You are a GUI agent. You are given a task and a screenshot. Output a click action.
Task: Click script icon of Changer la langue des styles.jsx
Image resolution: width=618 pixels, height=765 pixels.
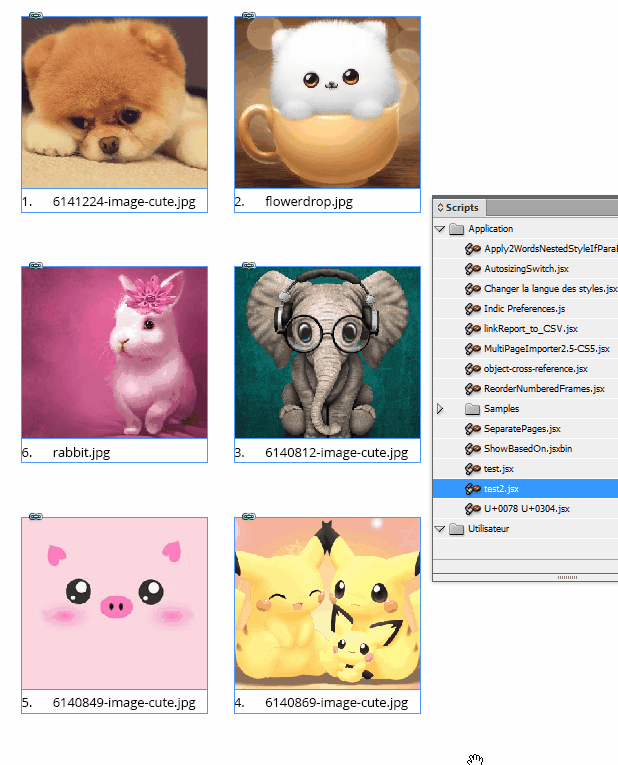(473, 289)
